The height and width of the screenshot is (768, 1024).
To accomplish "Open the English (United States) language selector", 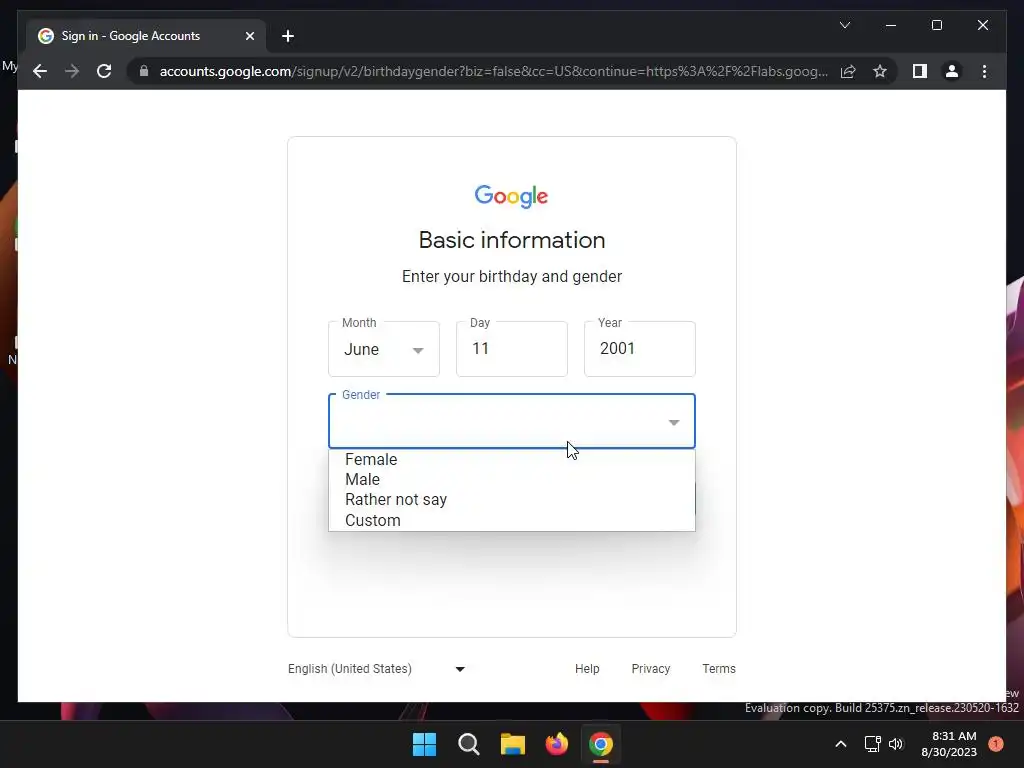I will [x=377, y=669].
